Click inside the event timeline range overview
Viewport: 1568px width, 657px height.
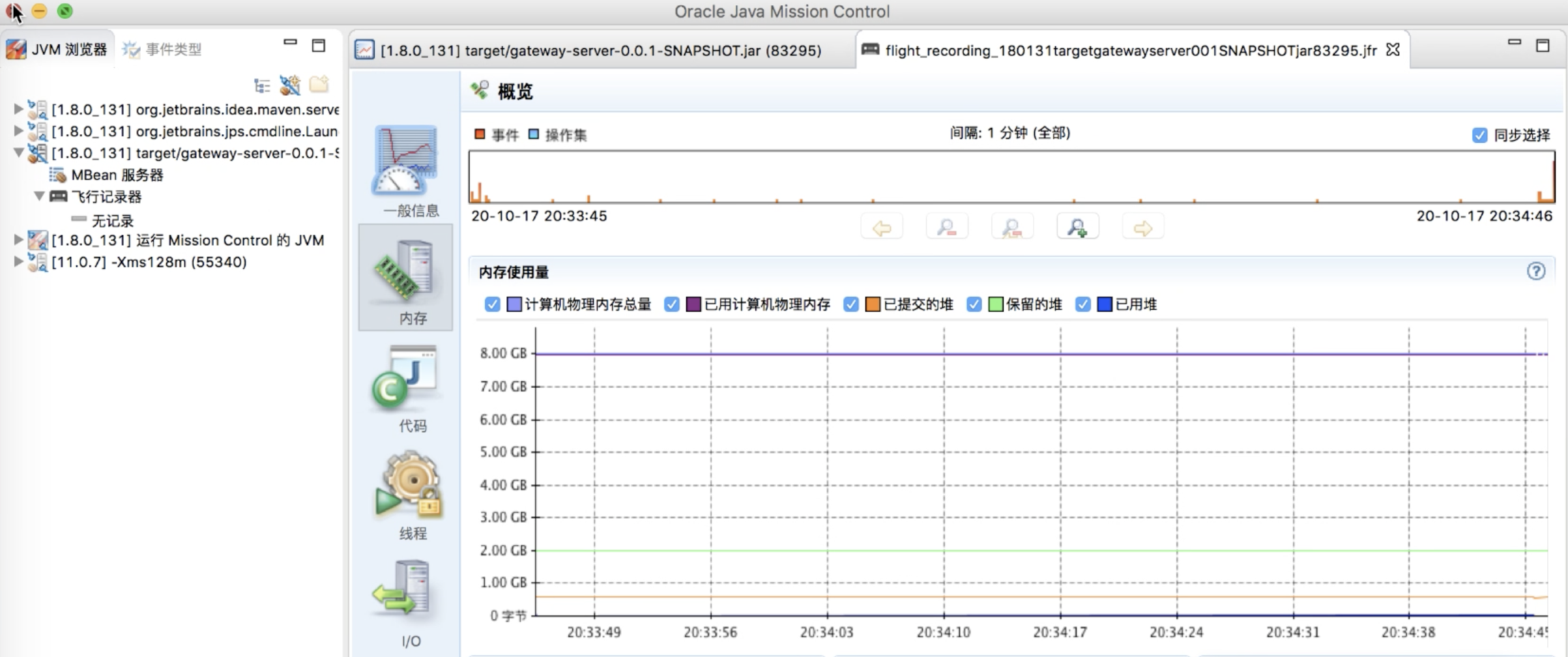[1012, 177]
